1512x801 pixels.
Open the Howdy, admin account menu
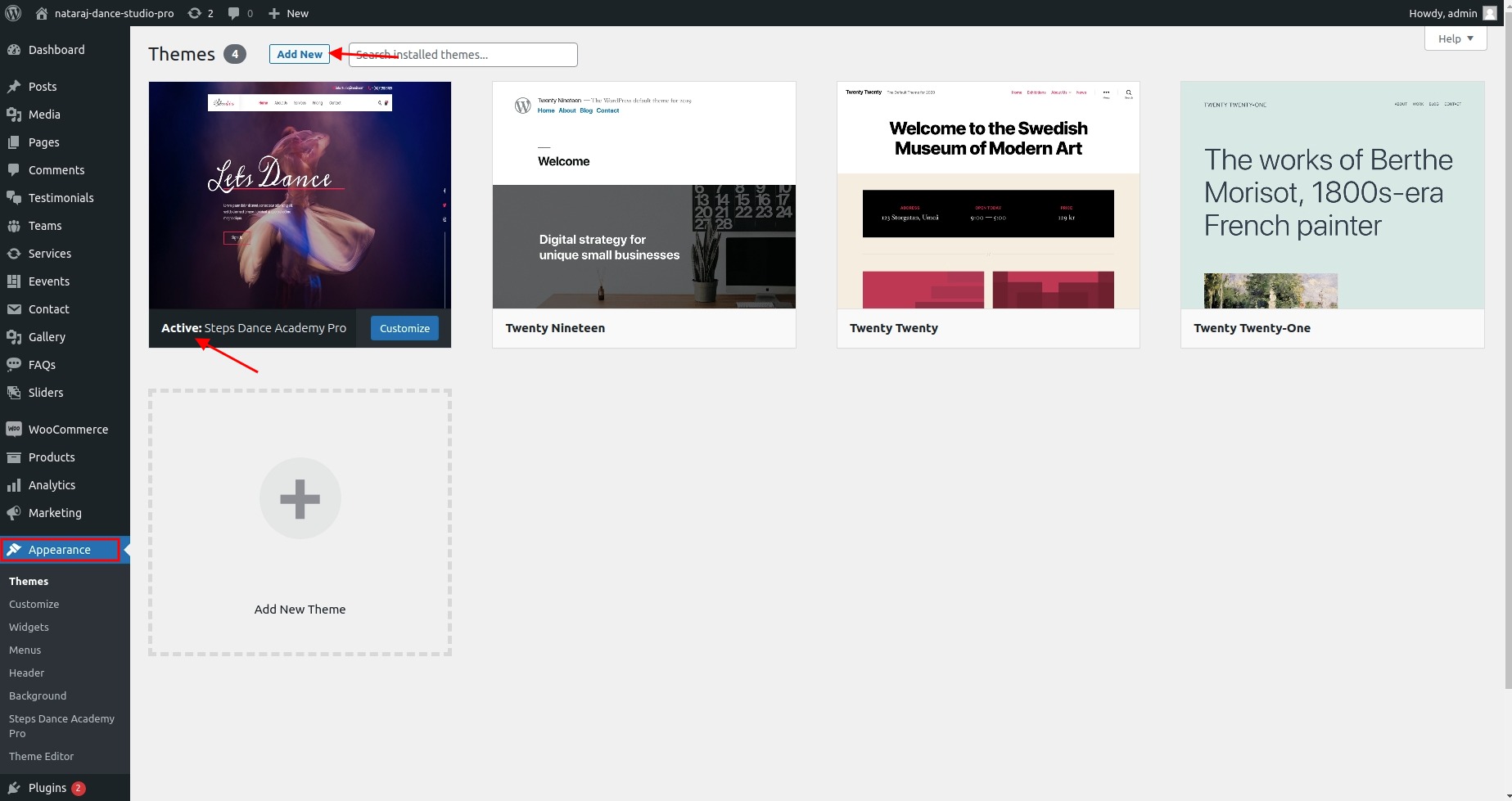click(1453, 13)
